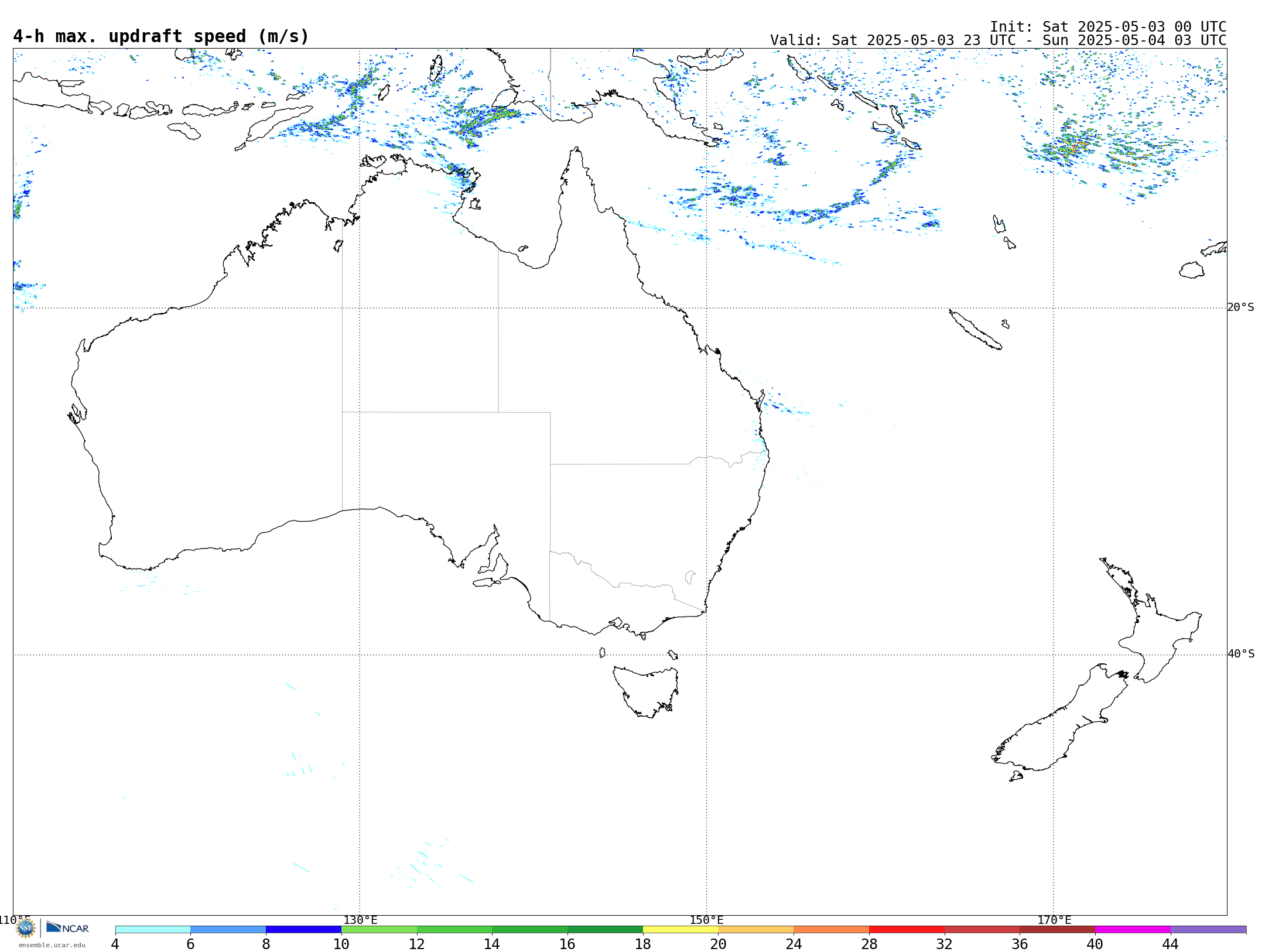
Task: Choose the muted red swatch between 32 and 36
Action: [x=982, y=929]
